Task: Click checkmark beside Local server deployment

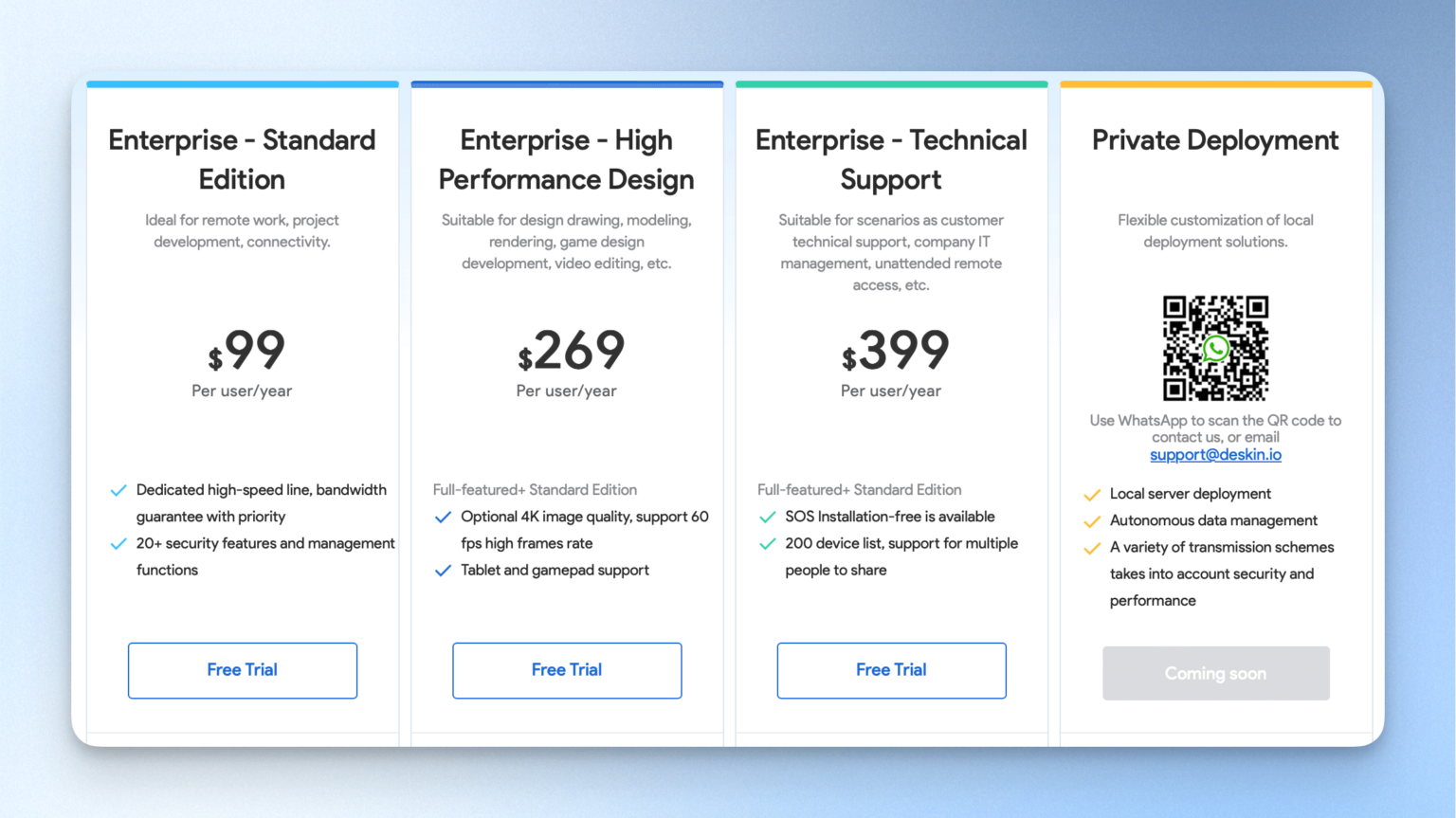Action: tap(1092, 495)
